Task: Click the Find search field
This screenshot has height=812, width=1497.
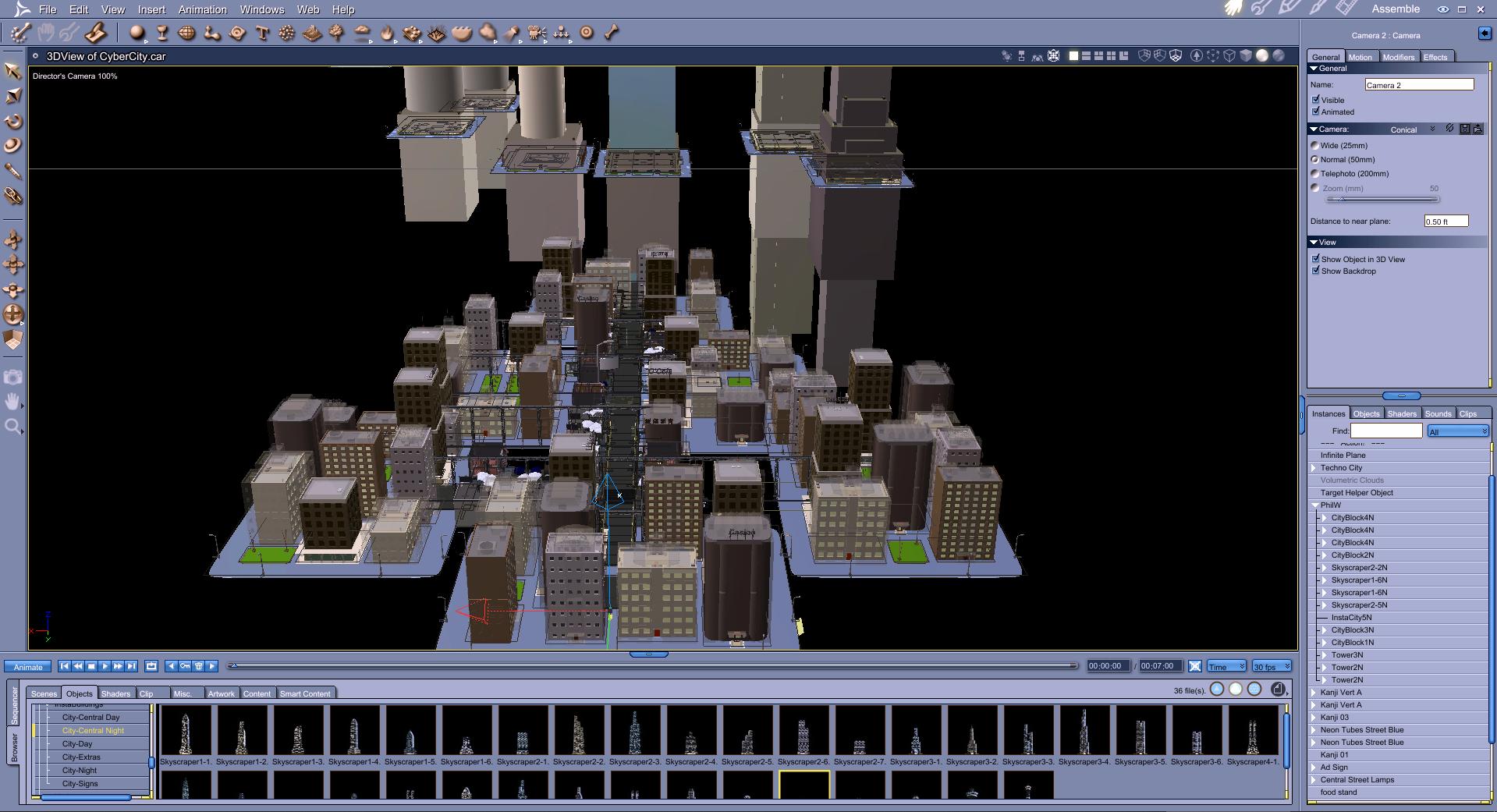Action: [x=1386, y=431]
